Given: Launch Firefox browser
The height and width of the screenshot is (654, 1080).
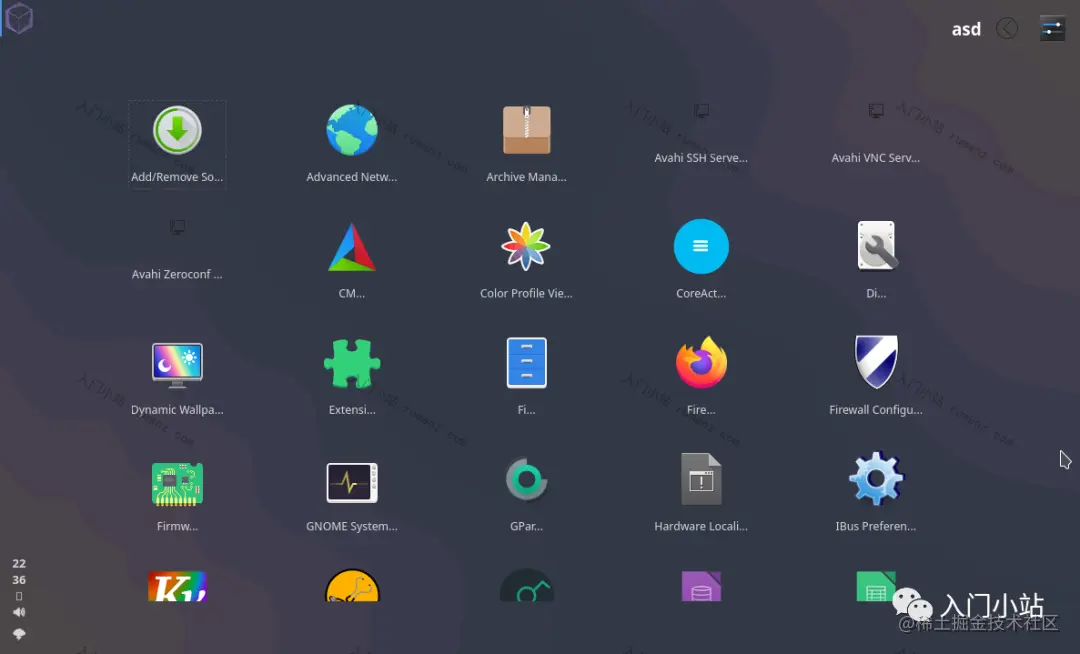Looking at the screenshot, I should coord(700,377).
